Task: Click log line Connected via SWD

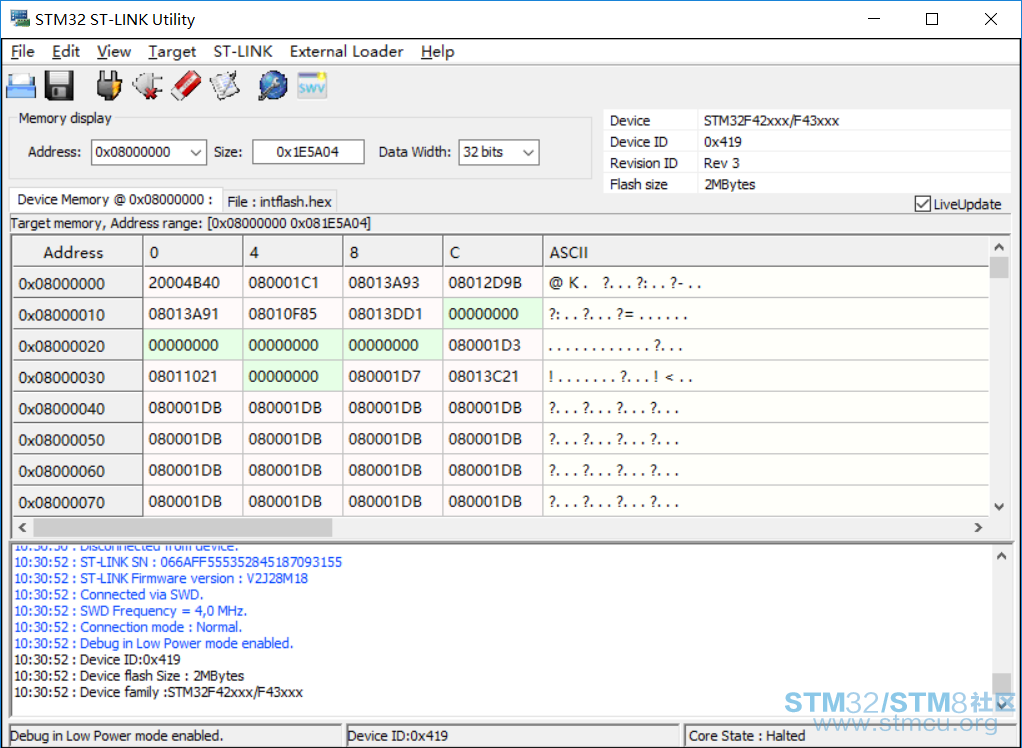Action: point(109,595)
